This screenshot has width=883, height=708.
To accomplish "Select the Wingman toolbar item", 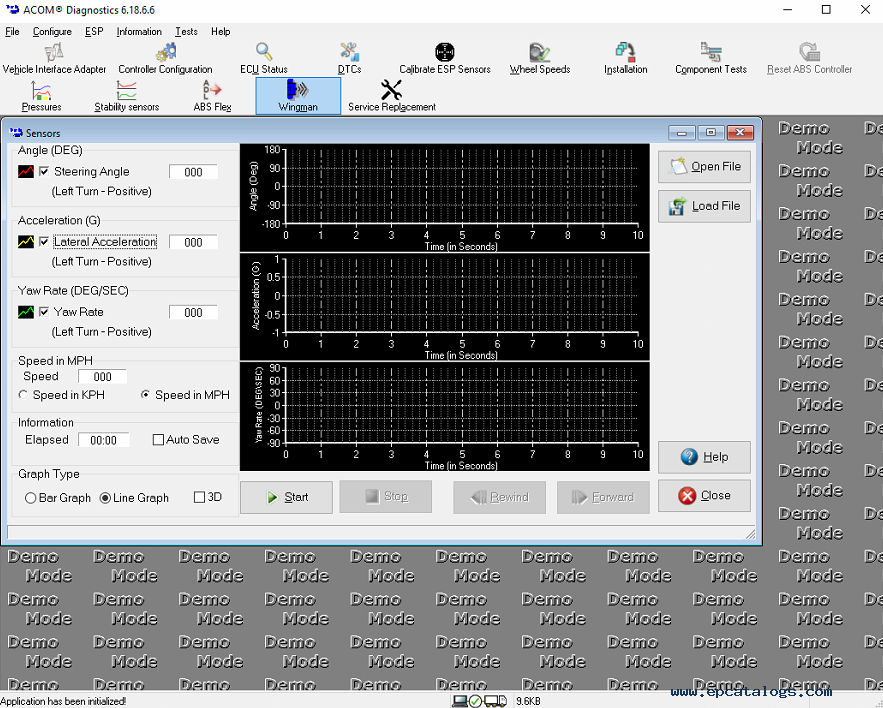I will (298, 96).
